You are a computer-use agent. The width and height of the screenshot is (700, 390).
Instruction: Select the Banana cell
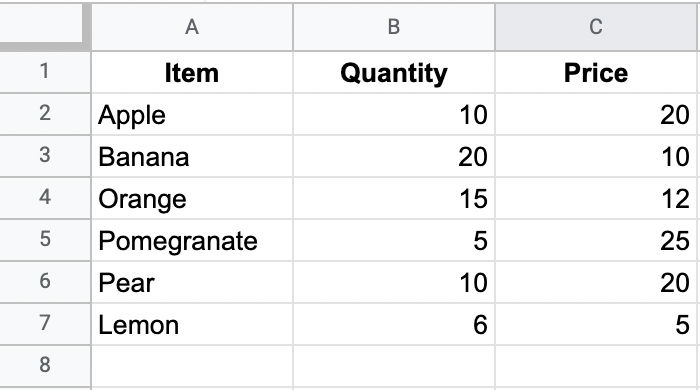click(x=192, y=156)
